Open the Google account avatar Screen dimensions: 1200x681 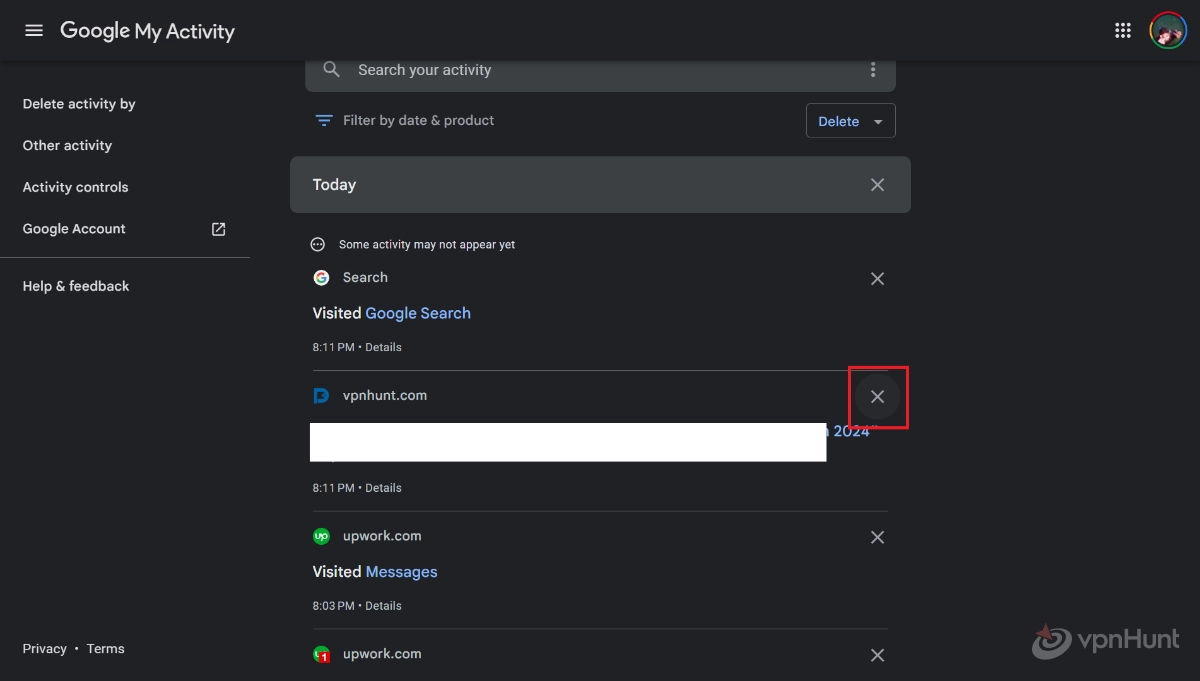point(1168,30)
